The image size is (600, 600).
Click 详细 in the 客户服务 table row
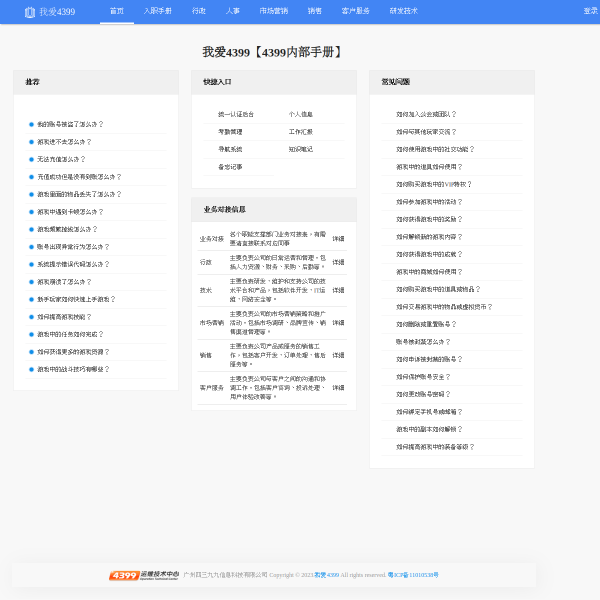[x=338, y=388]
